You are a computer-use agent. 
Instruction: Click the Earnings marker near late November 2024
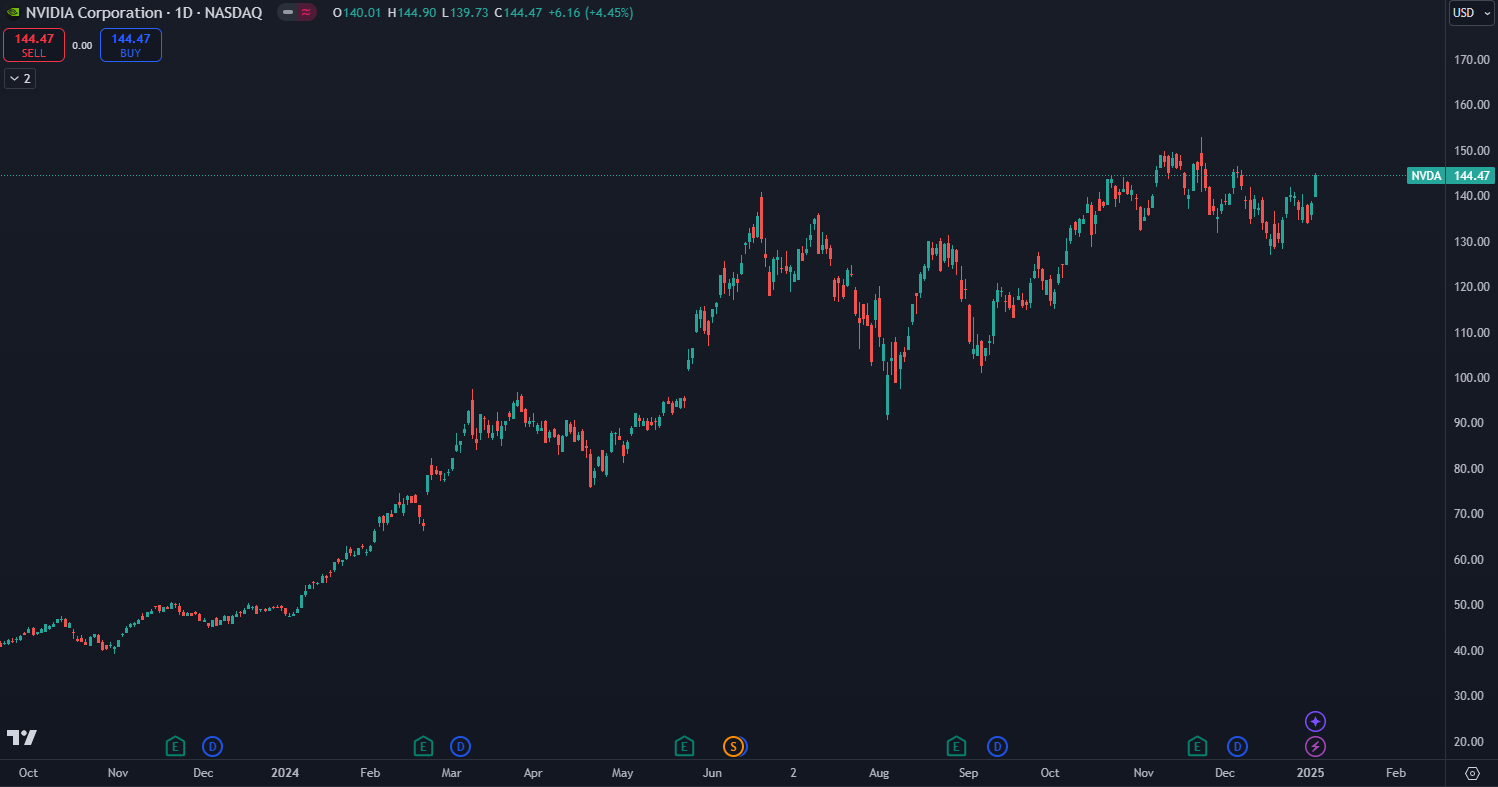[x=1197, y=746]
